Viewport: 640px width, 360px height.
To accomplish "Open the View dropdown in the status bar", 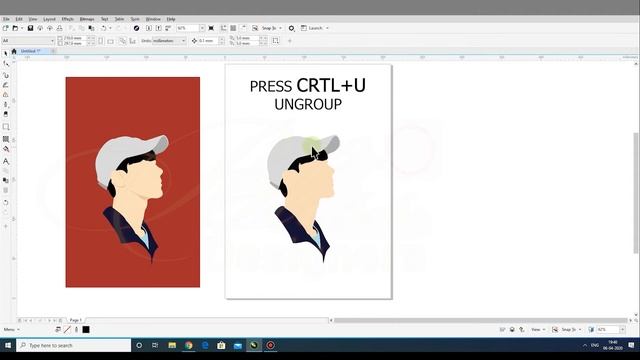I will [538, 329].
